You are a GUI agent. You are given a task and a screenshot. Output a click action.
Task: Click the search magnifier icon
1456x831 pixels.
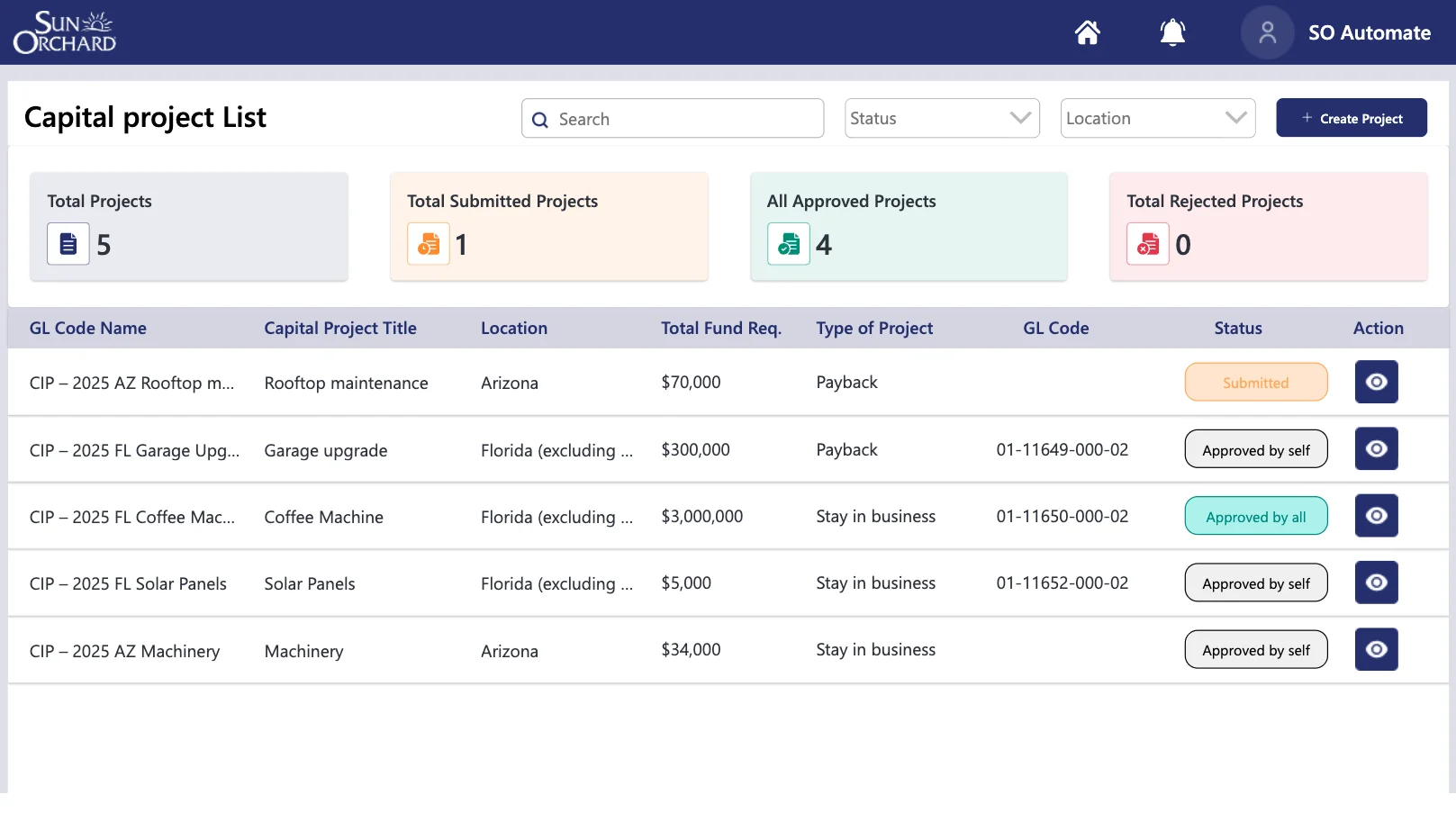(540, 119)
